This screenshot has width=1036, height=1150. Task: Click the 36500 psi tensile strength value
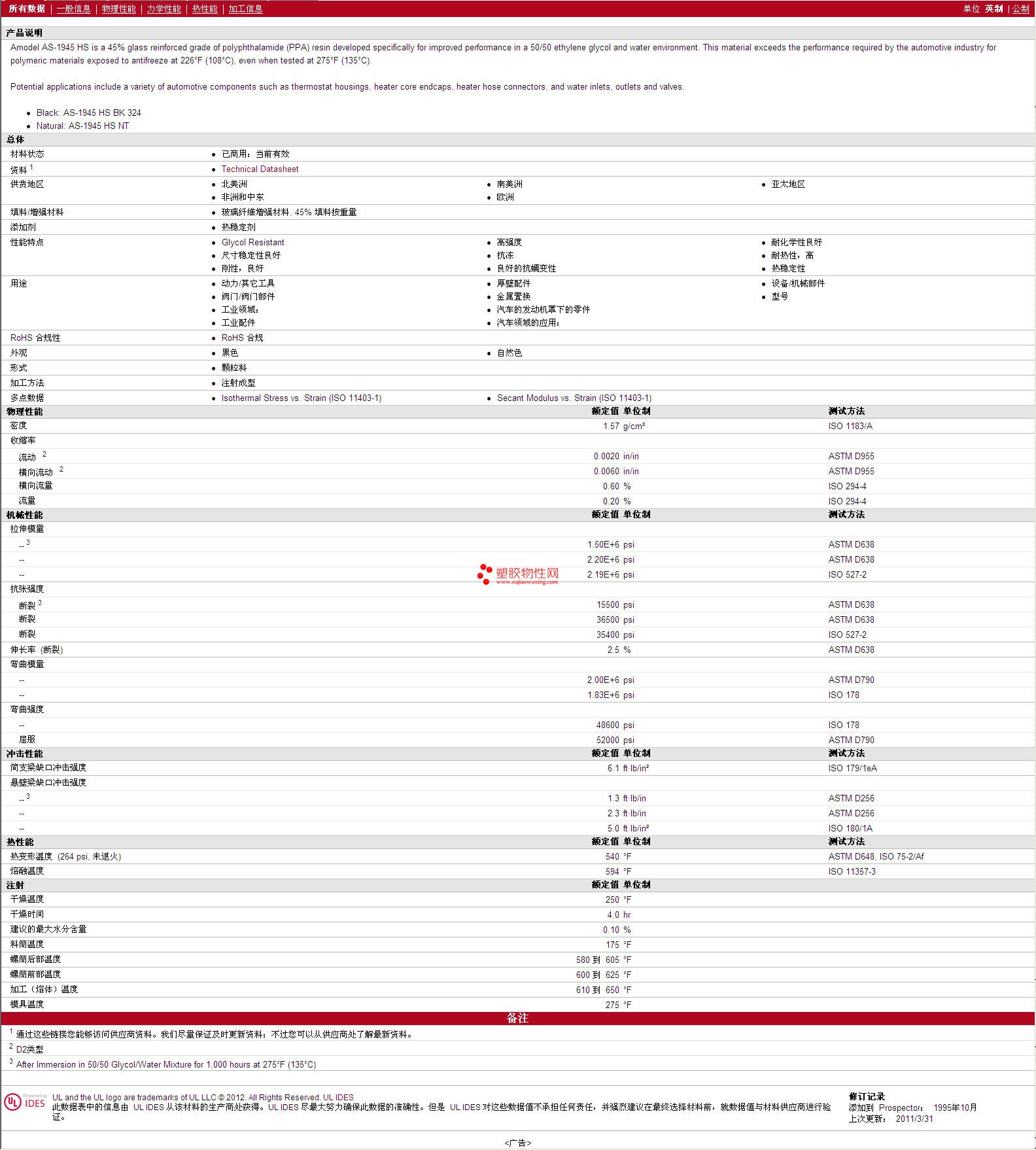[x=615, y=619]
